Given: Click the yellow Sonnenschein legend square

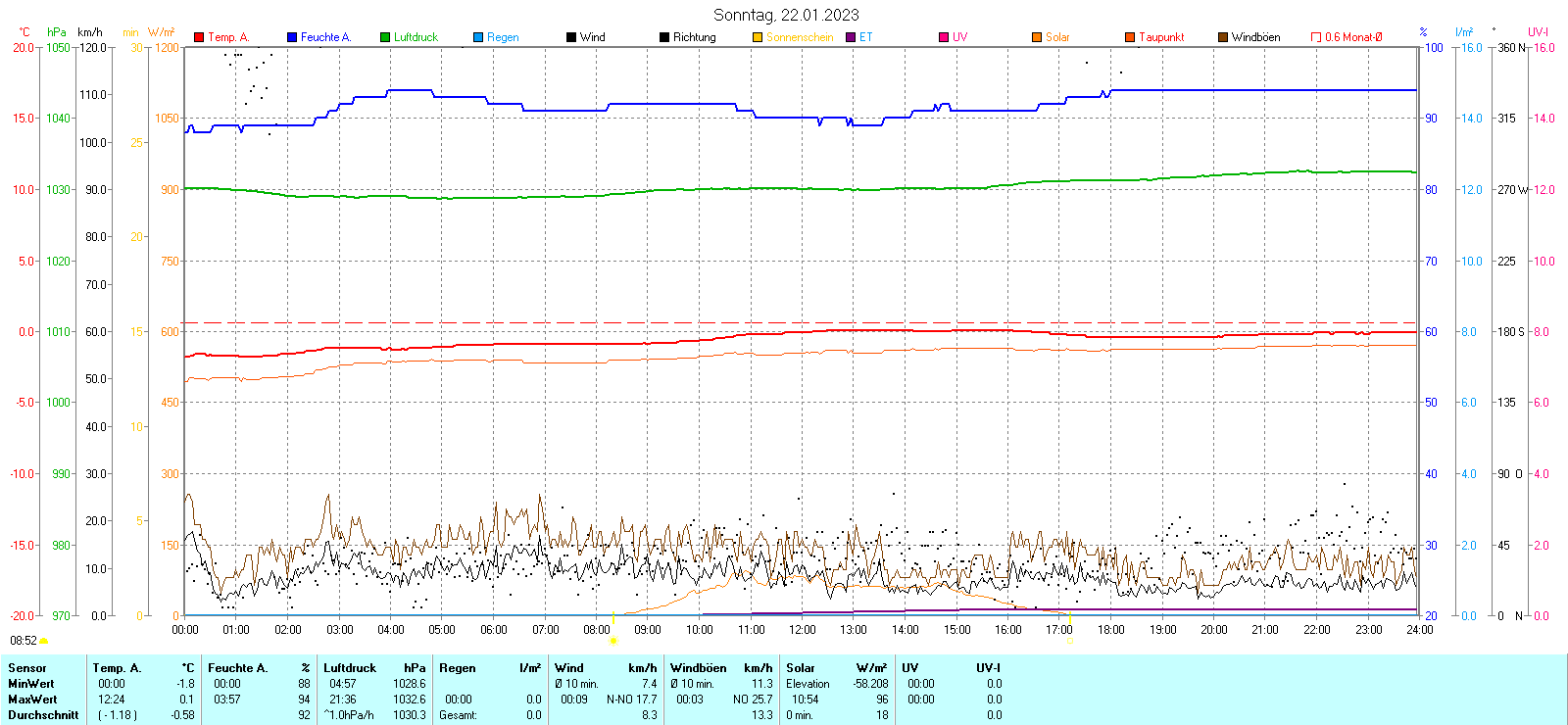Looking at the screenshot, I should click(x=758, y=37).
